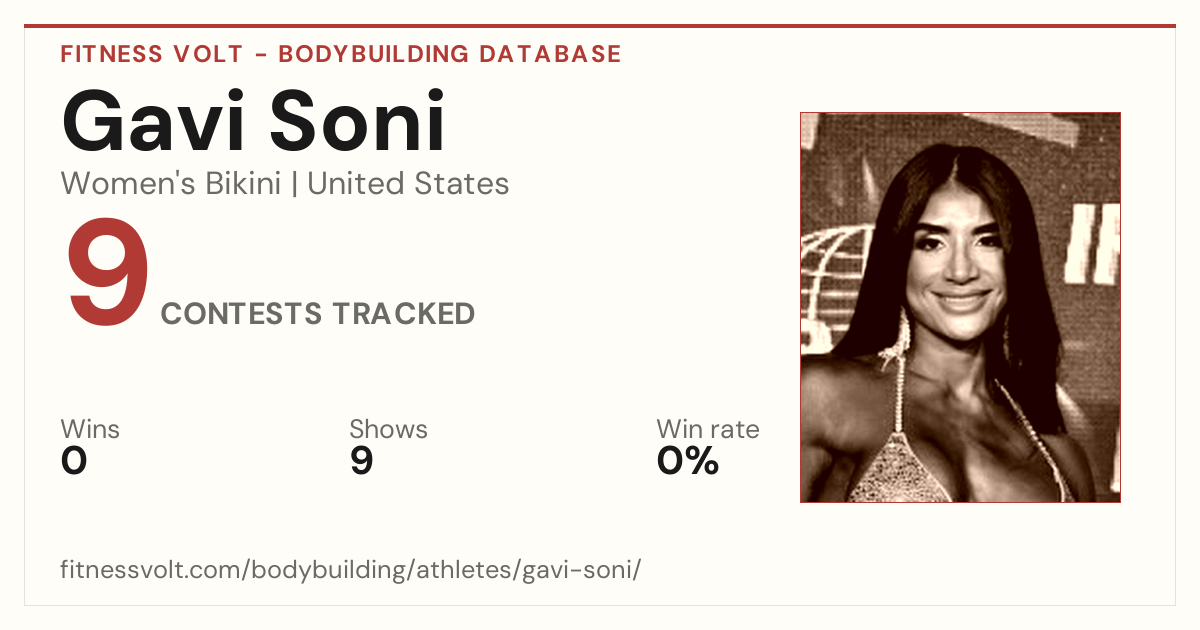Screen dimensions: 1200x630
Task: Click the Gavi Soni name heading
Action: 253,122
